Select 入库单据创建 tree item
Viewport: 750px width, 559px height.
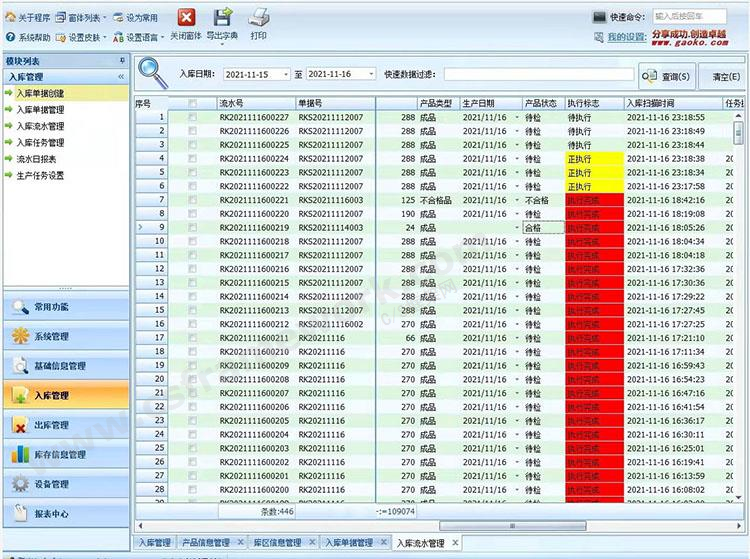point(40,93)
